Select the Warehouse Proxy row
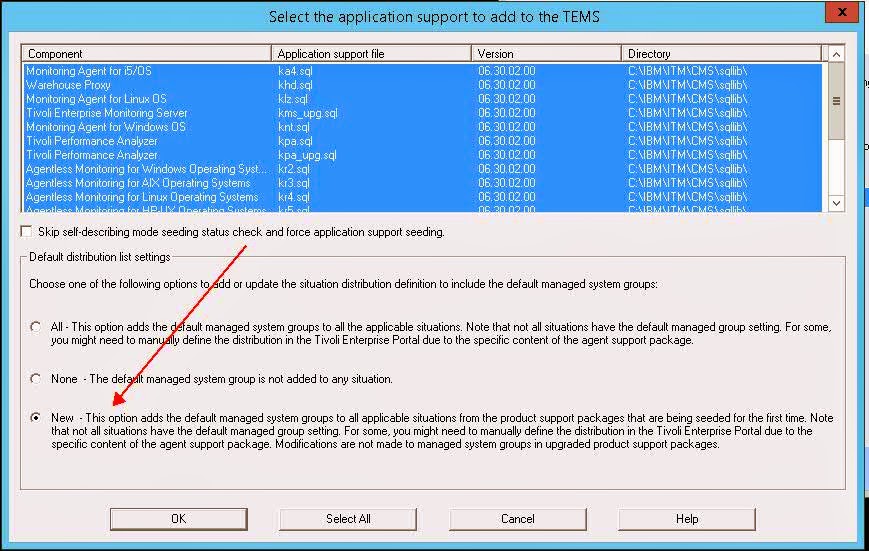The width and height of the screenshot is (869, 551). [422, 85]
